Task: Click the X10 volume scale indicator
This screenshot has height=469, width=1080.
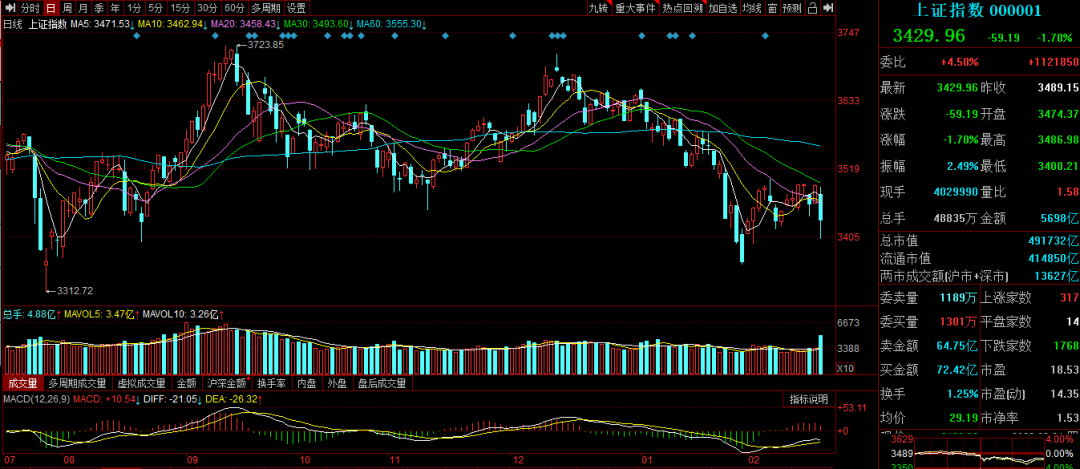Action: (845, 369)
